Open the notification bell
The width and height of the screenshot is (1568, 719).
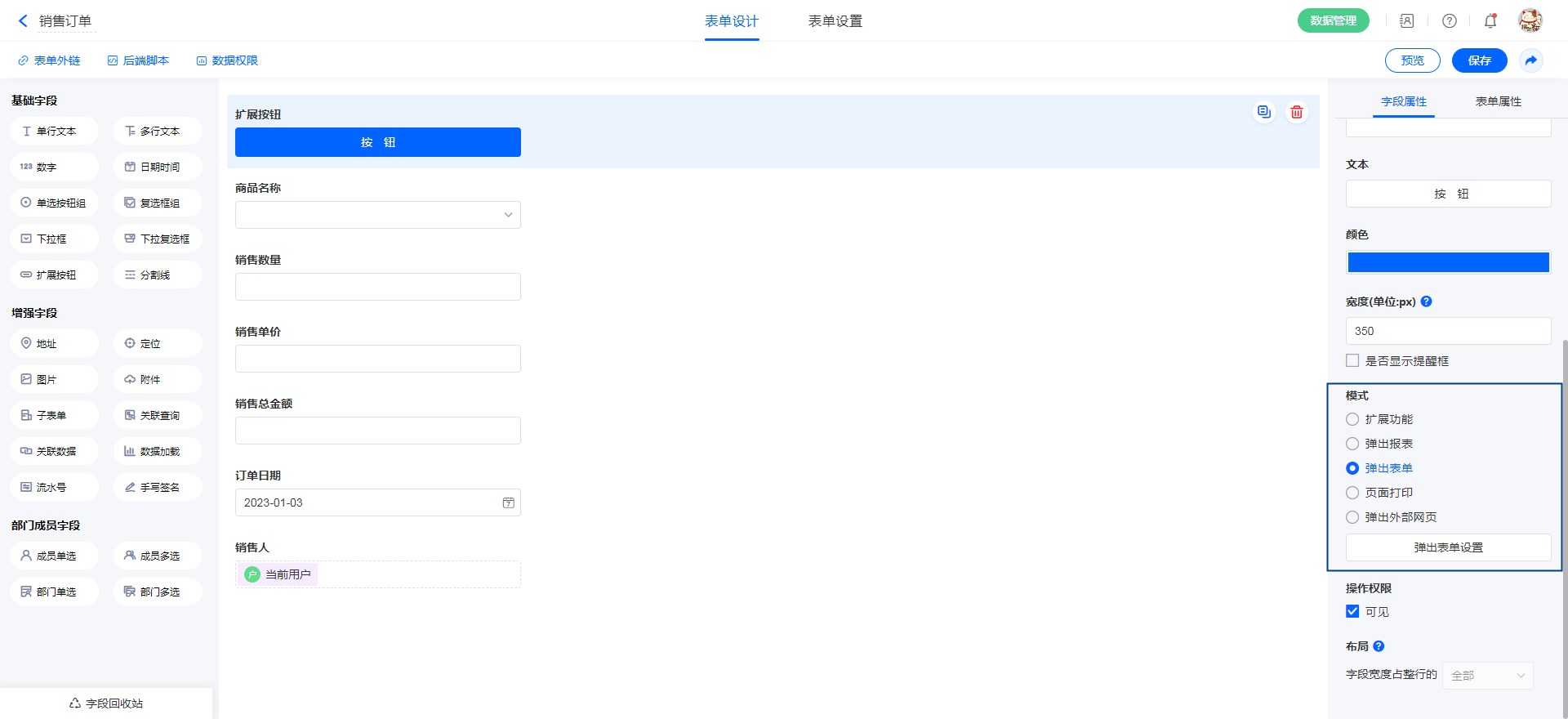point(1490,21)
